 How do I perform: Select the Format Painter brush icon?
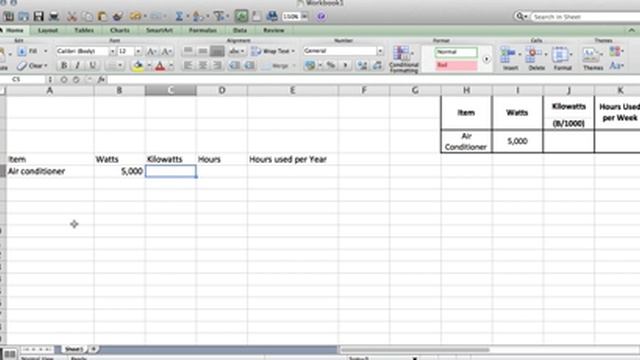118,16
